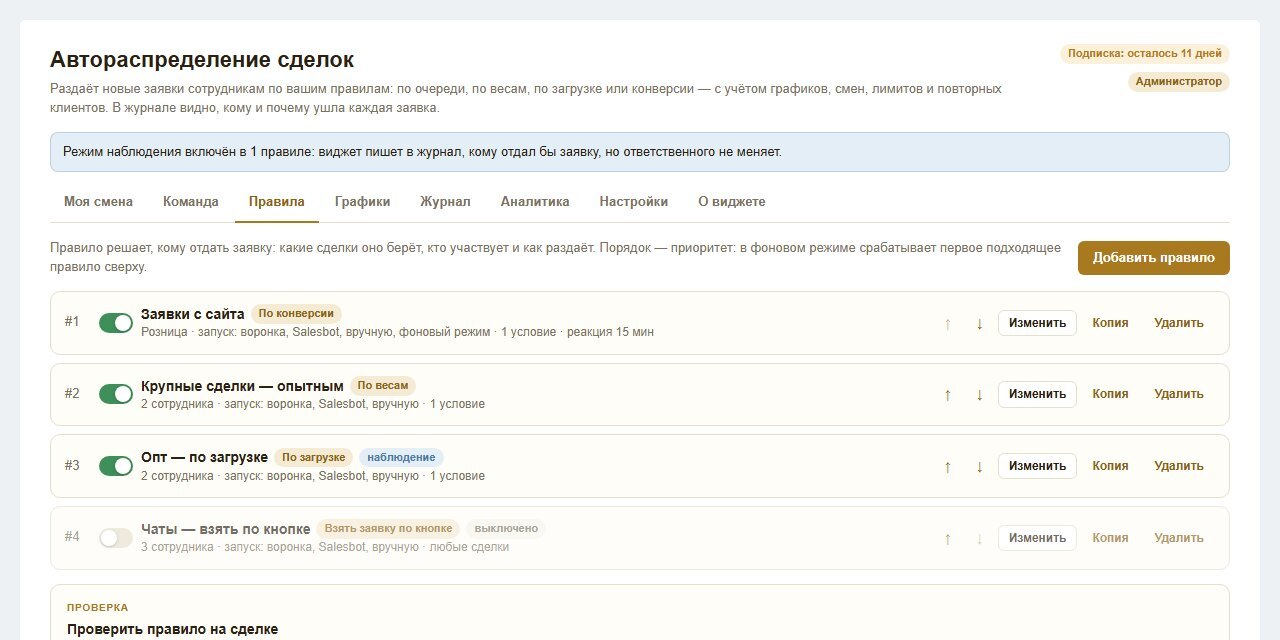The width and height of the screenshot is (1280, 640).
Task: Click the 'Администратор' role badge
Action: (1179, 82)
